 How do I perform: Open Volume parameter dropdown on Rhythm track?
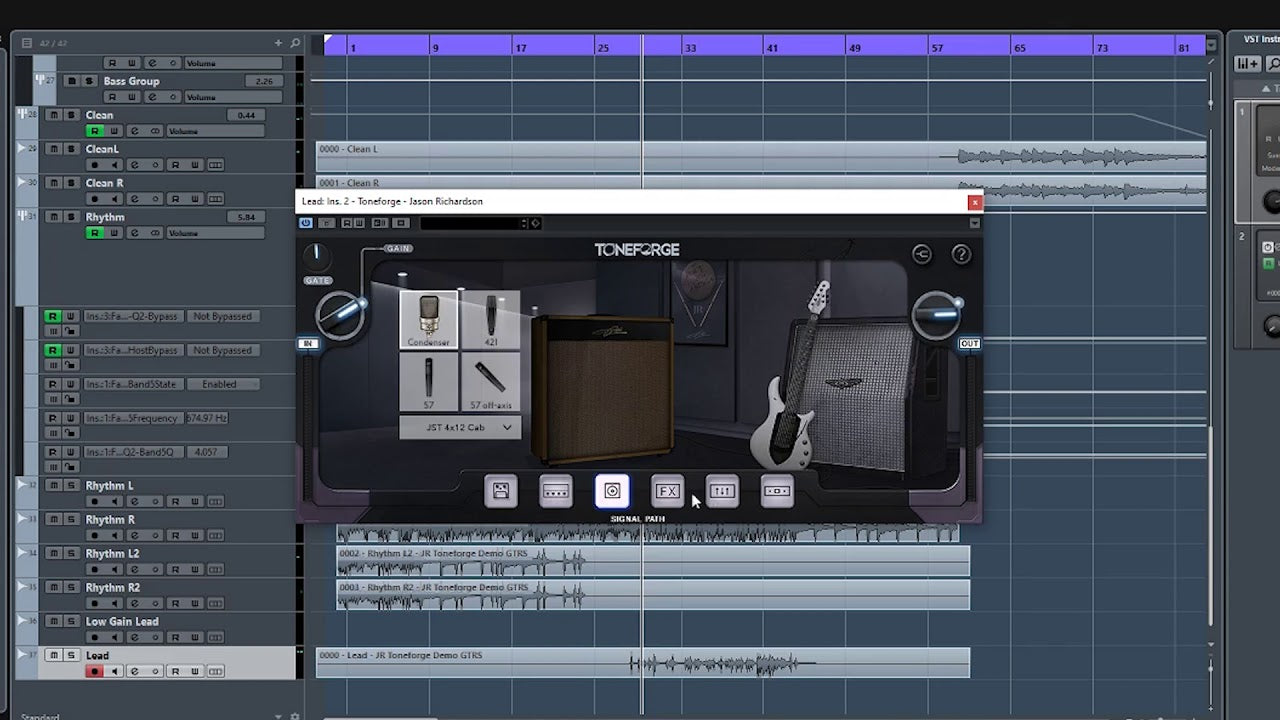pos(215,233)
